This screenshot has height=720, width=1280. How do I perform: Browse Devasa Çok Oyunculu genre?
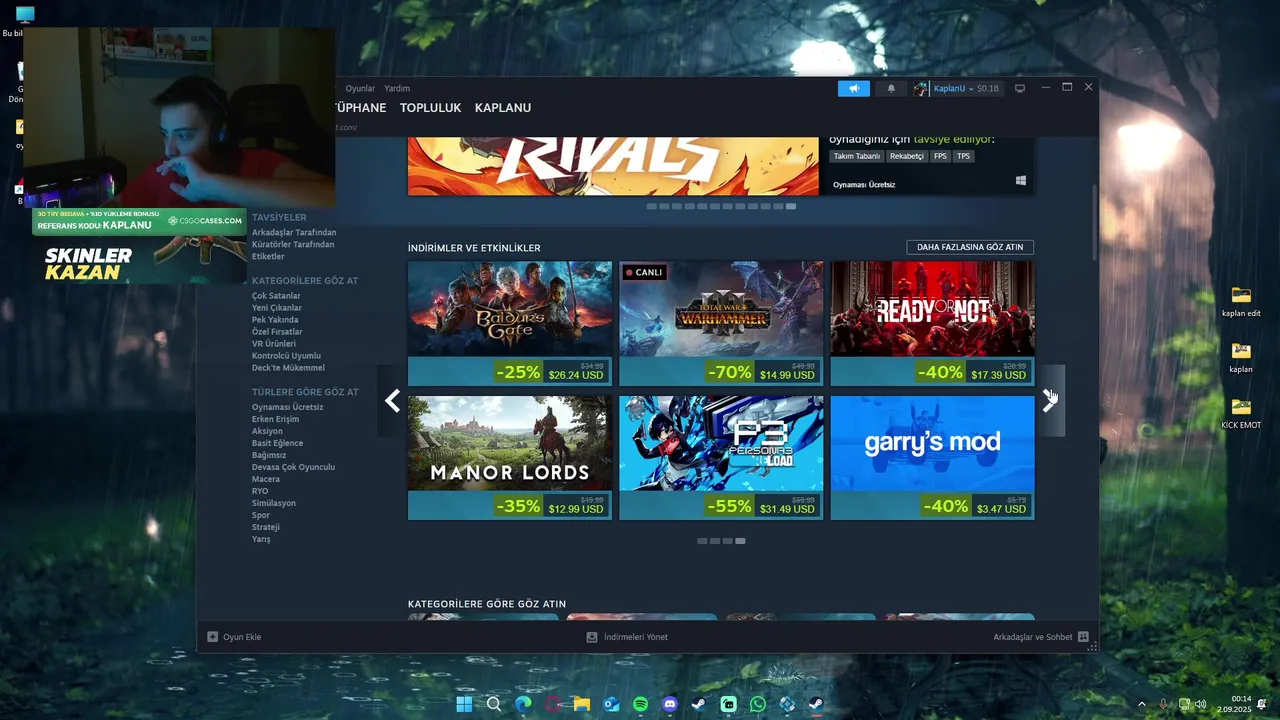pos(293,467)
